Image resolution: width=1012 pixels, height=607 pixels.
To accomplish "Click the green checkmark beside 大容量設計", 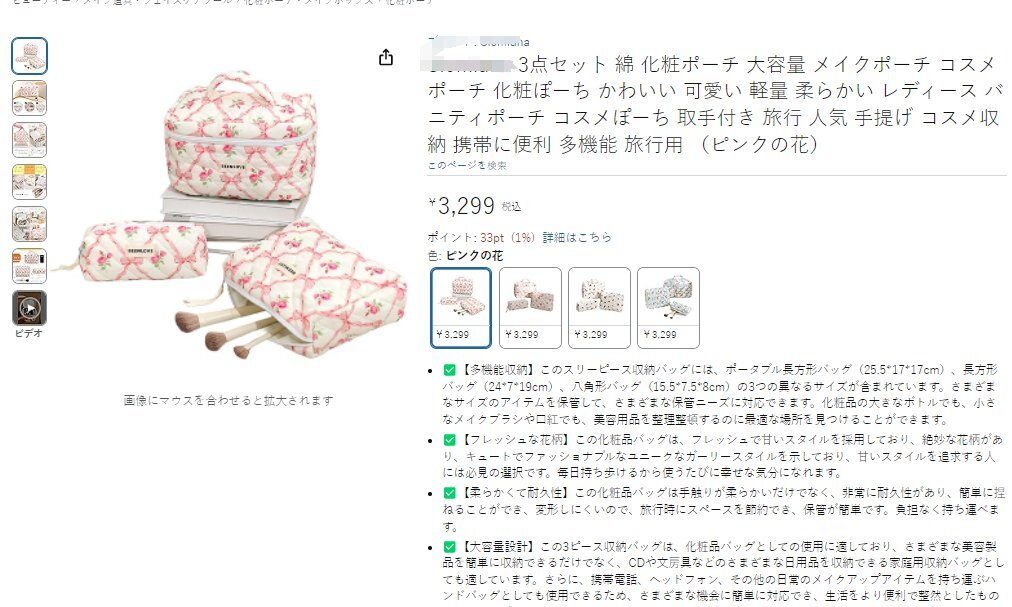I will click(450, 546).
